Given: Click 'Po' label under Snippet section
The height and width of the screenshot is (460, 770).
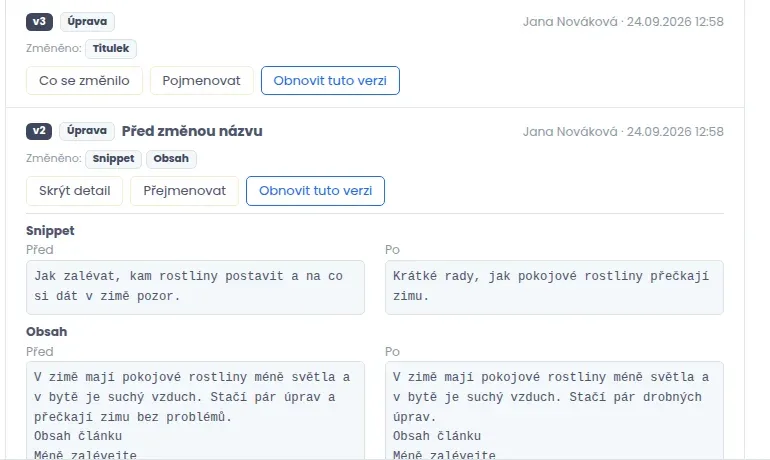Looking at the screenshot, I should click(392, 250).
